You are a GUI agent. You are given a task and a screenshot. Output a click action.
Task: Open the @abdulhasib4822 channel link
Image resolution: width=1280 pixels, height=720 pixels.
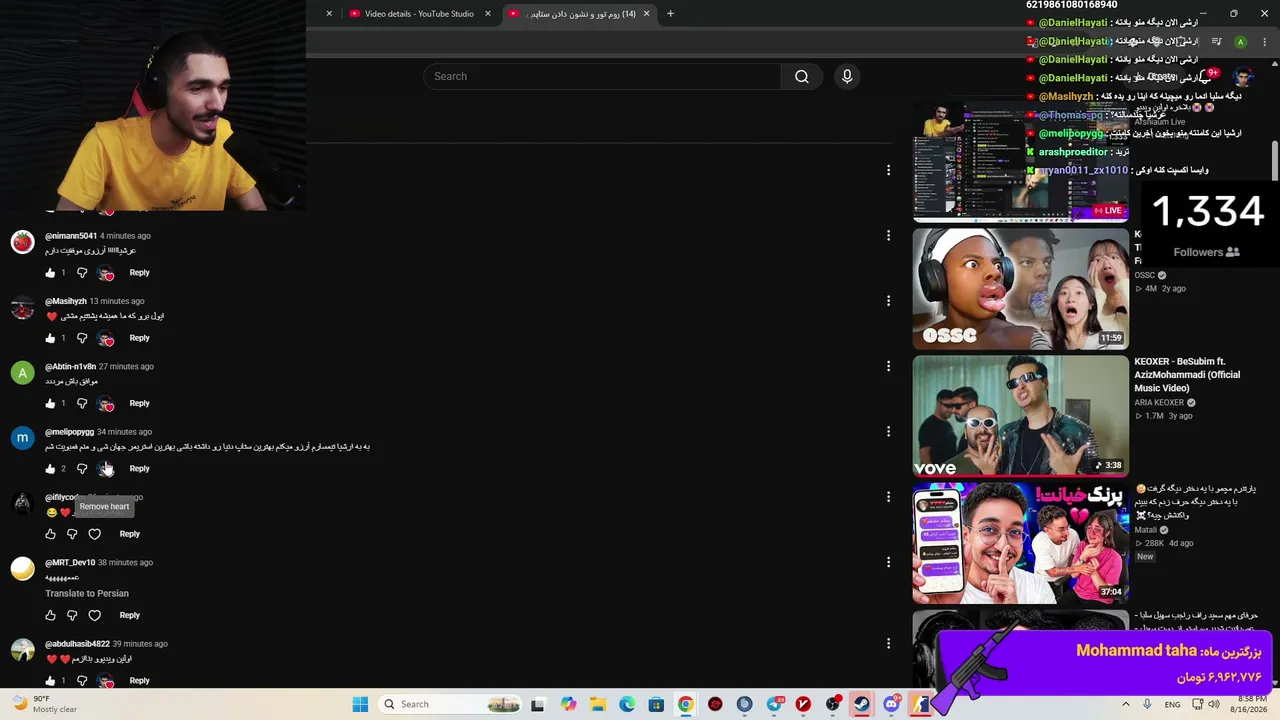click(77, 644)
